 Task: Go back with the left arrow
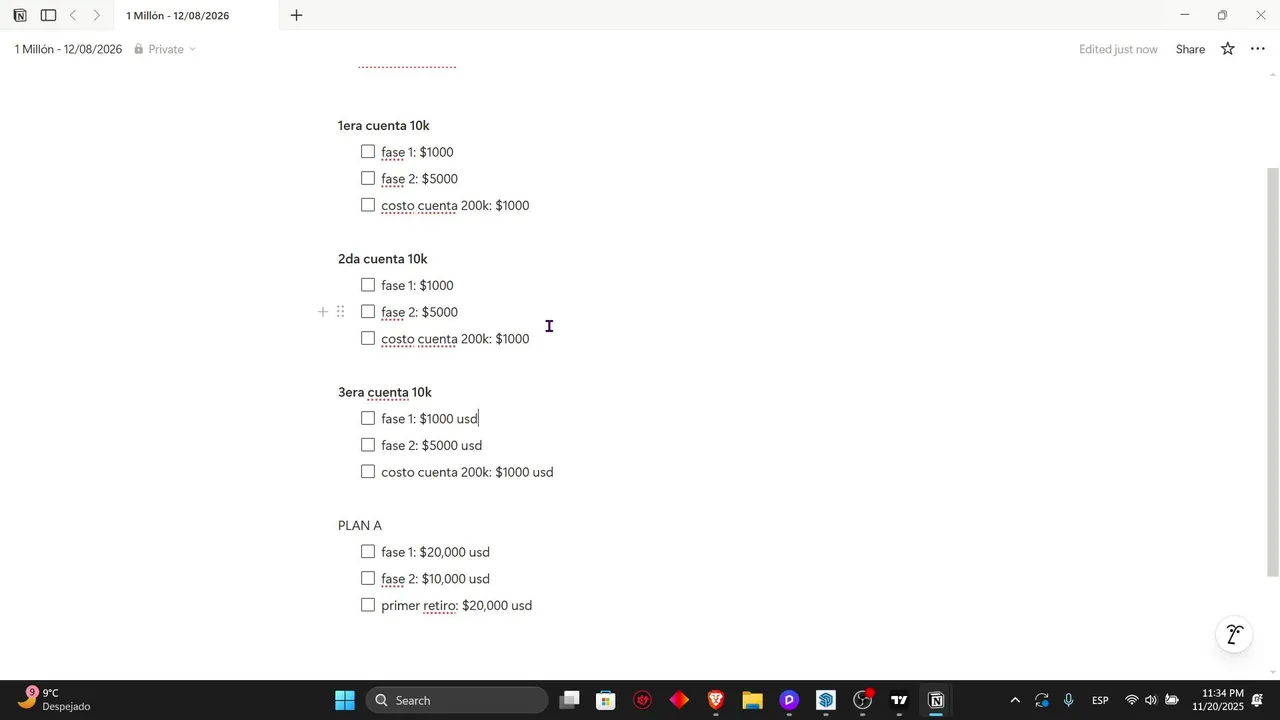click(x=73, y=15)
